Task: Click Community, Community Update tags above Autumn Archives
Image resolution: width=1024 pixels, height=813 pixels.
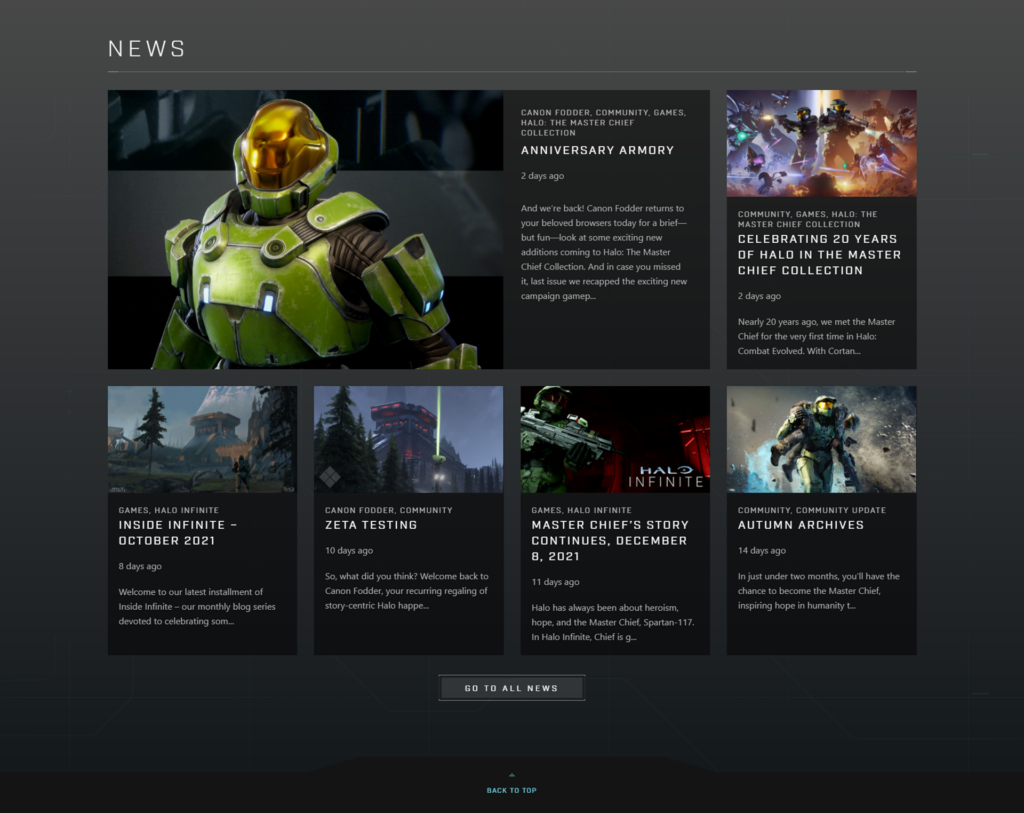Action: [812, 510]
